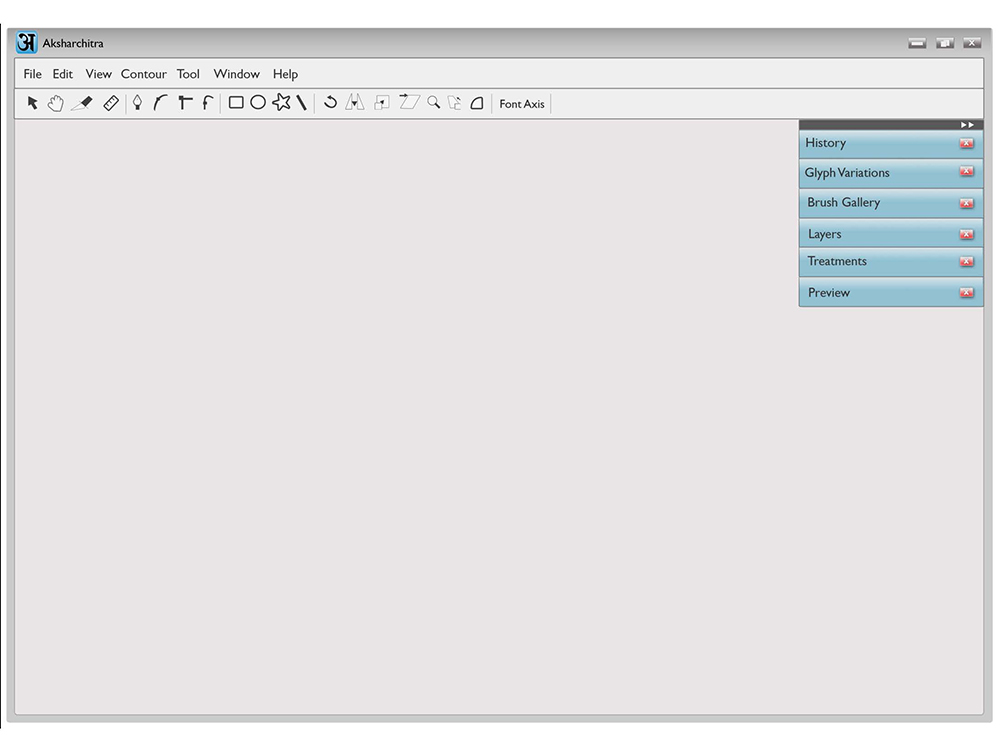Close the History panel

point(967,143)
